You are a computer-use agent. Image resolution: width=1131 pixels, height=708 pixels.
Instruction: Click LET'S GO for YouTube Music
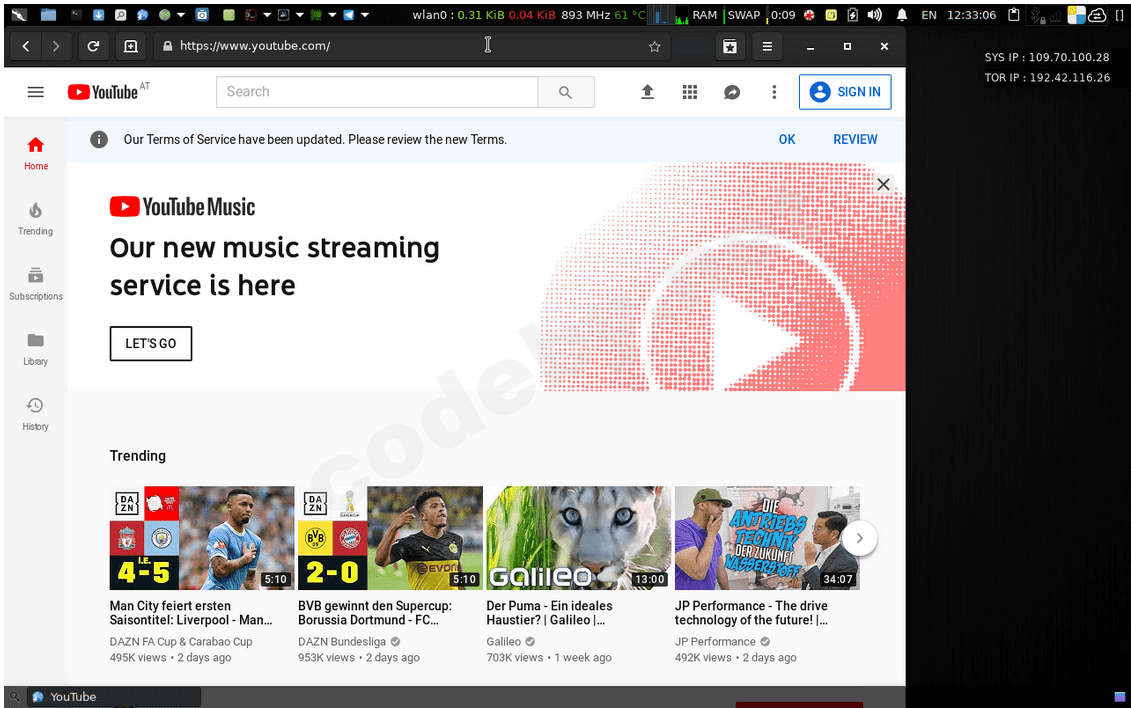[x=150, y=343]
